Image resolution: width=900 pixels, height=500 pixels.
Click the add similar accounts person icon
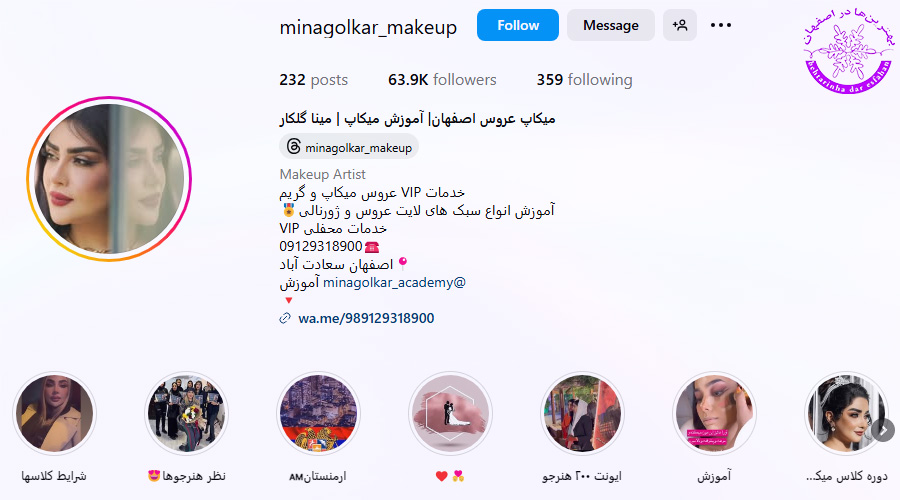tap(680, 25)
